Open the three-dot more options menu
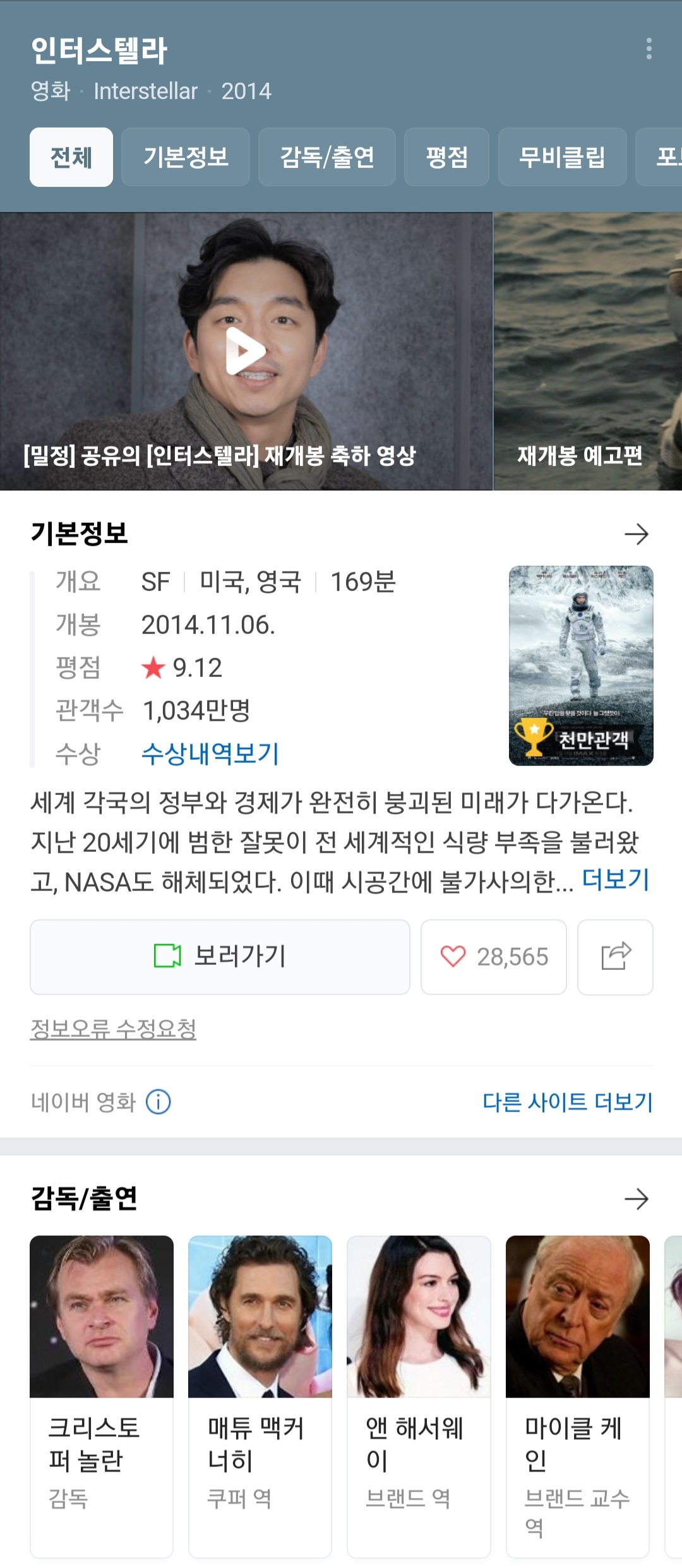Viewport: 682px width, 1568px height. point(649,49)
